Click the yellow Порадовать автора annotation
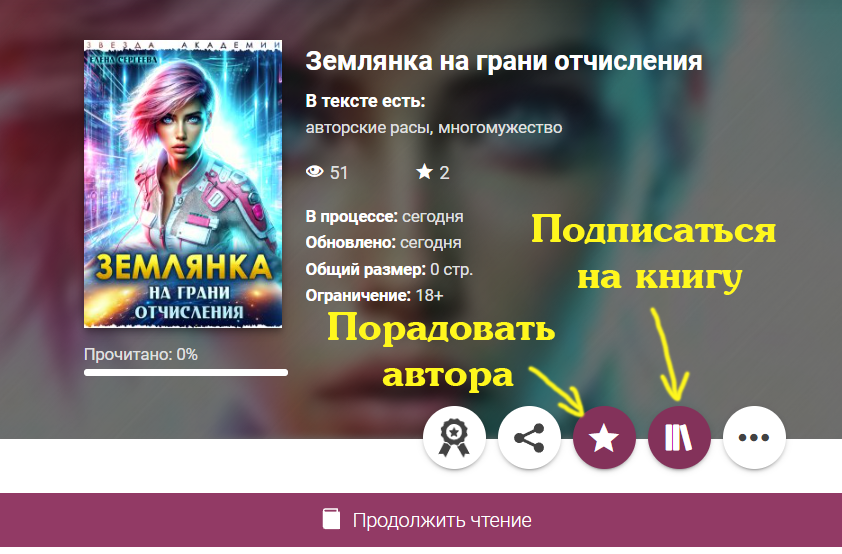Viewport: 842px width, 554px height. [x=441, y=350]
